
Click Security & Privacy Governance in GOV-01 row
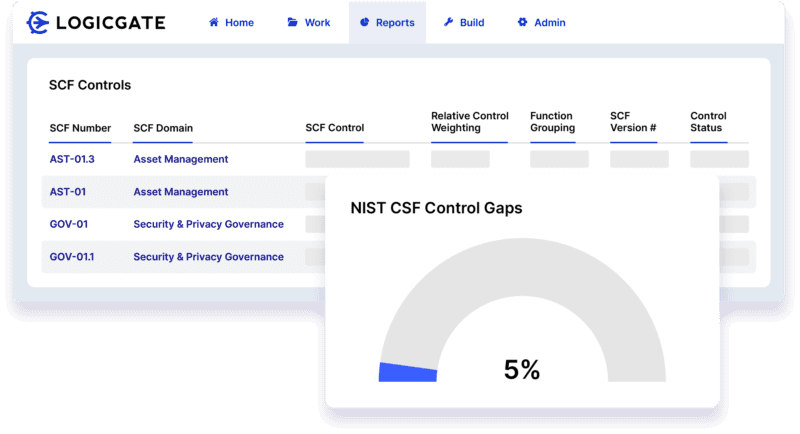pos(209,224)
